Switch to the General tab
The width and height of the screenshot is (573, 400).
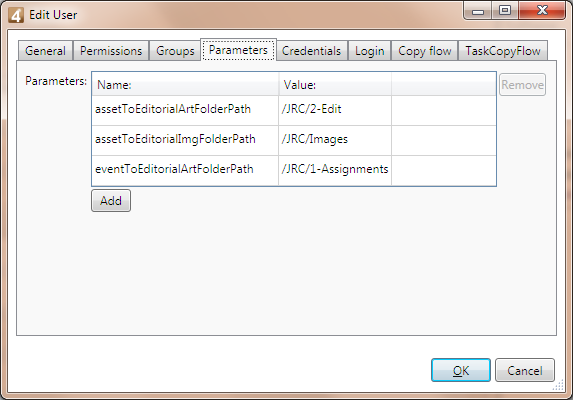(x=45, y=51)
